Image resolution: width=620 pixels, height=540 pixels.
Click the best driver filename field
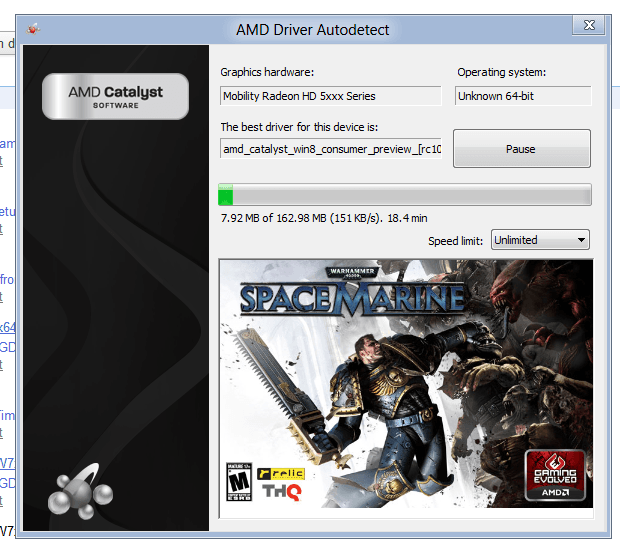331,149
